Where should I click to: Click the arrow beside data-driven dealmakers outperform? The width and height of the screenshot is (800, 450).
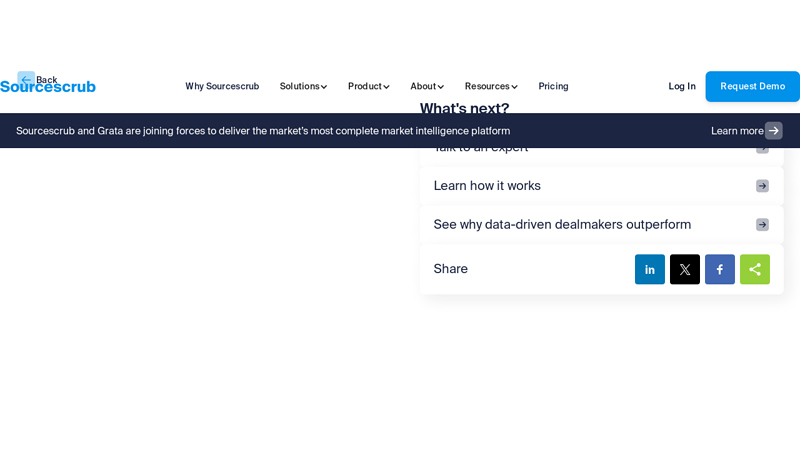click(762, 225)
